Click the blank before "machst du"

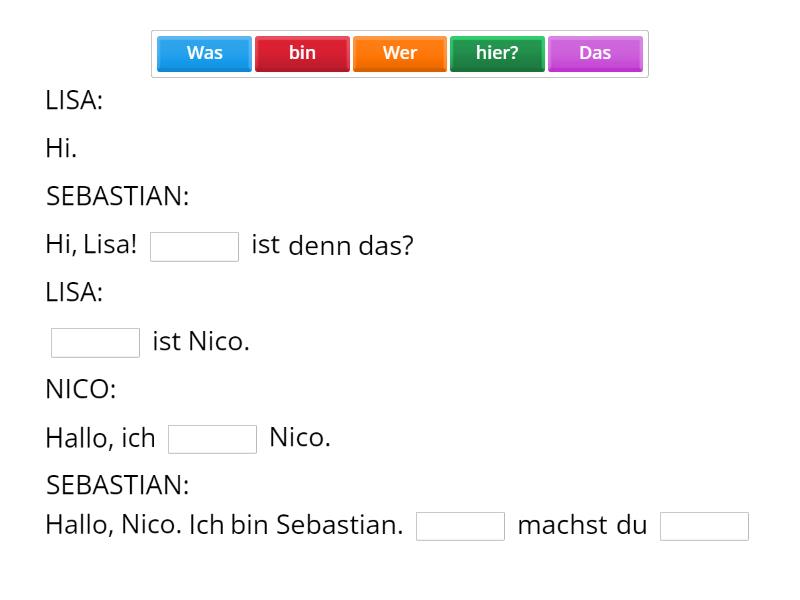coord(462,526)
